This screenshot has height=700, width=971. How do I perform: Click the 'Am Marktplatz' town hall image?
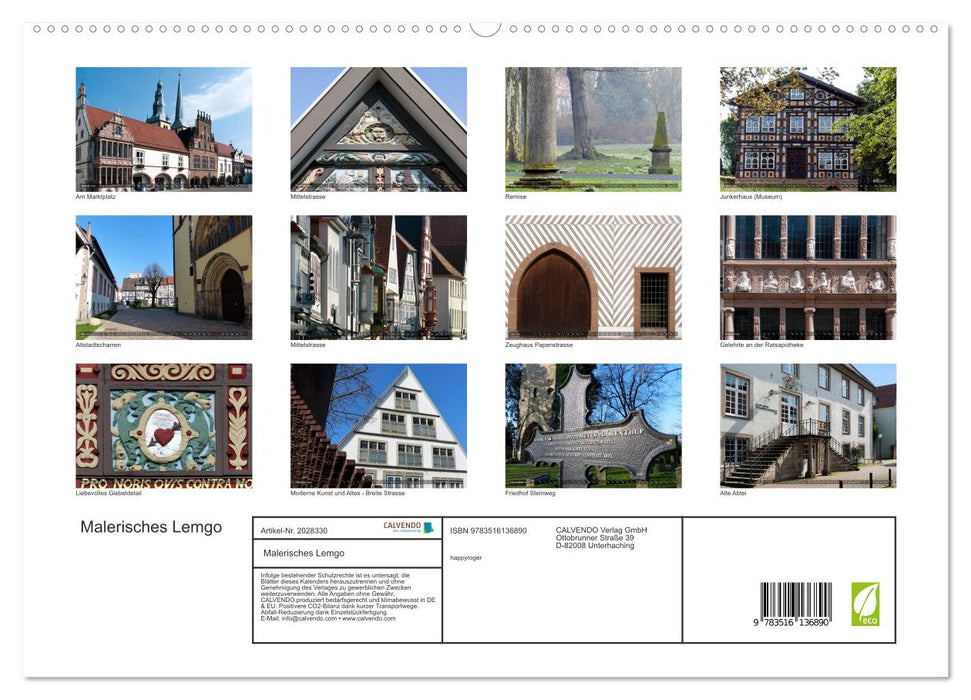[x=163, y=127]
